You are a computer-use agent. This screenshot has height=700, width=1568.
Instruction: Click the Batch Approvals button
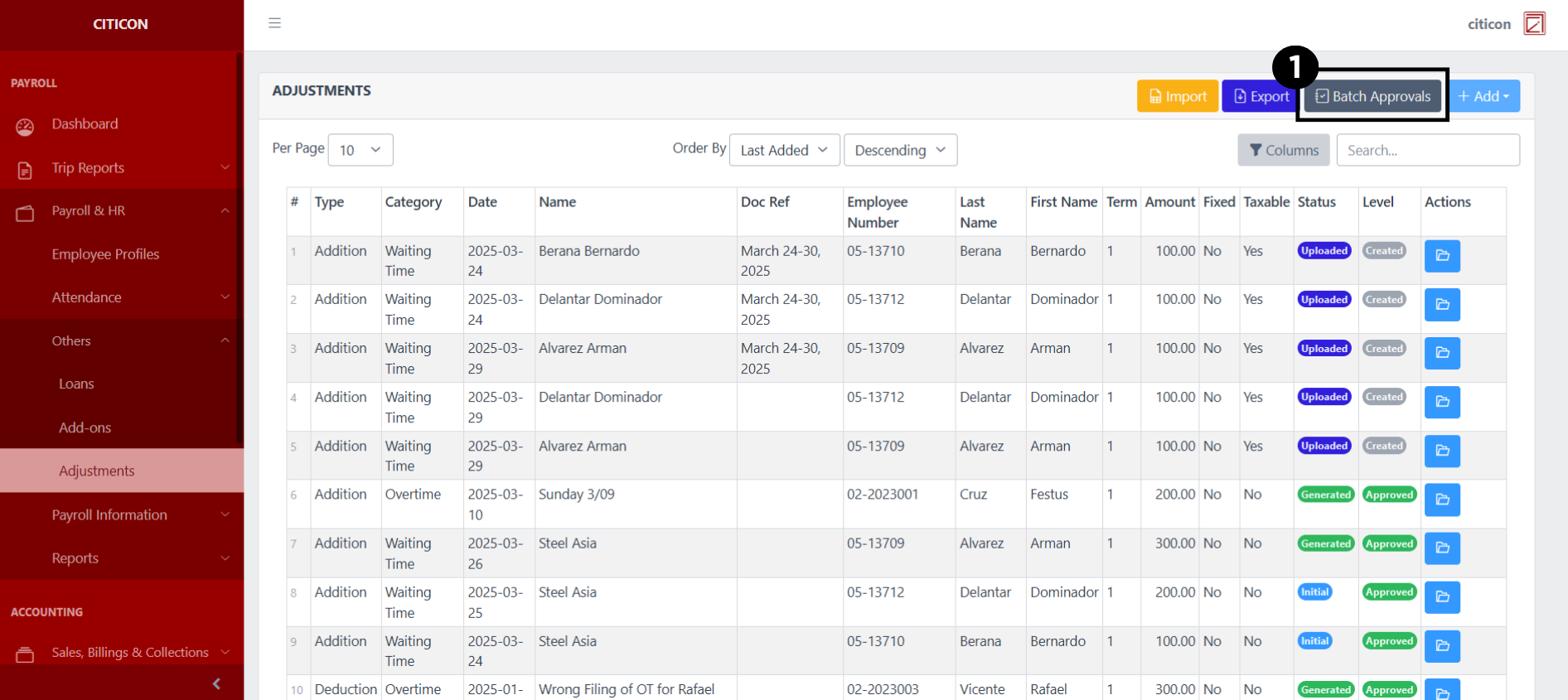click(1372, 96)
